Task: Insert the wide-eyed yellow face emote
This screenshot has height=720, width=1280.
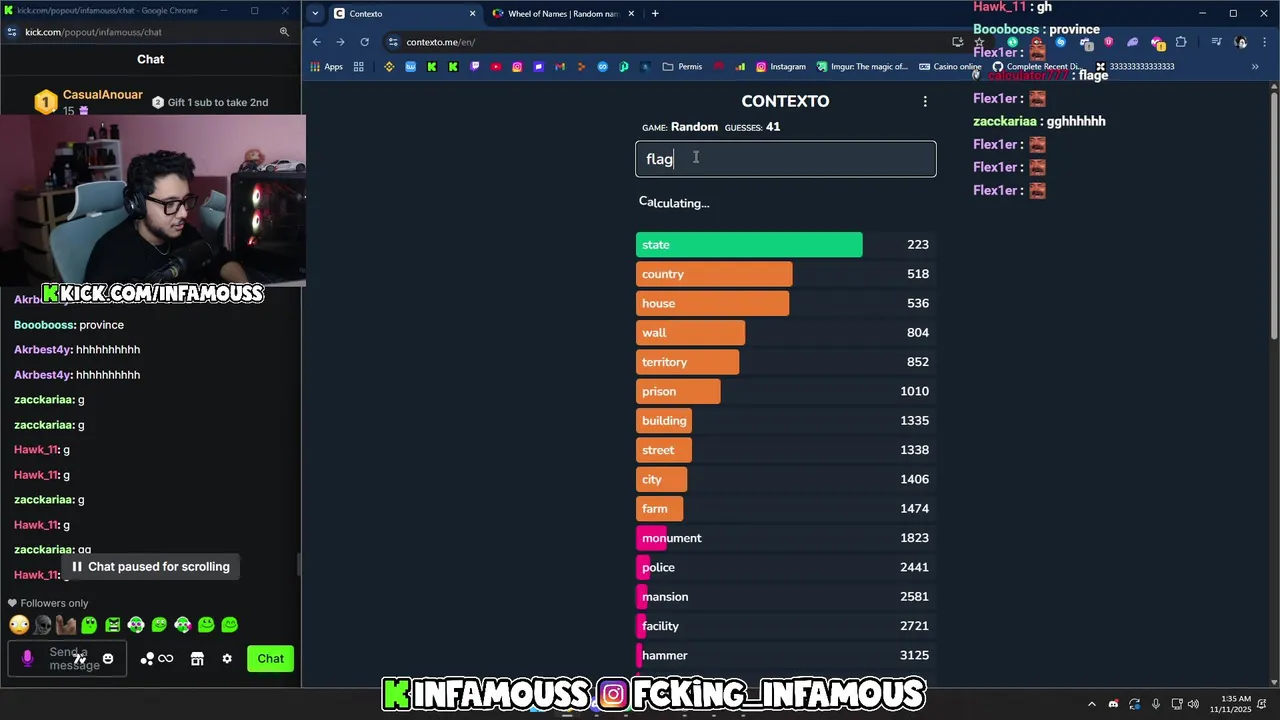Action: (x=19, y=626)
